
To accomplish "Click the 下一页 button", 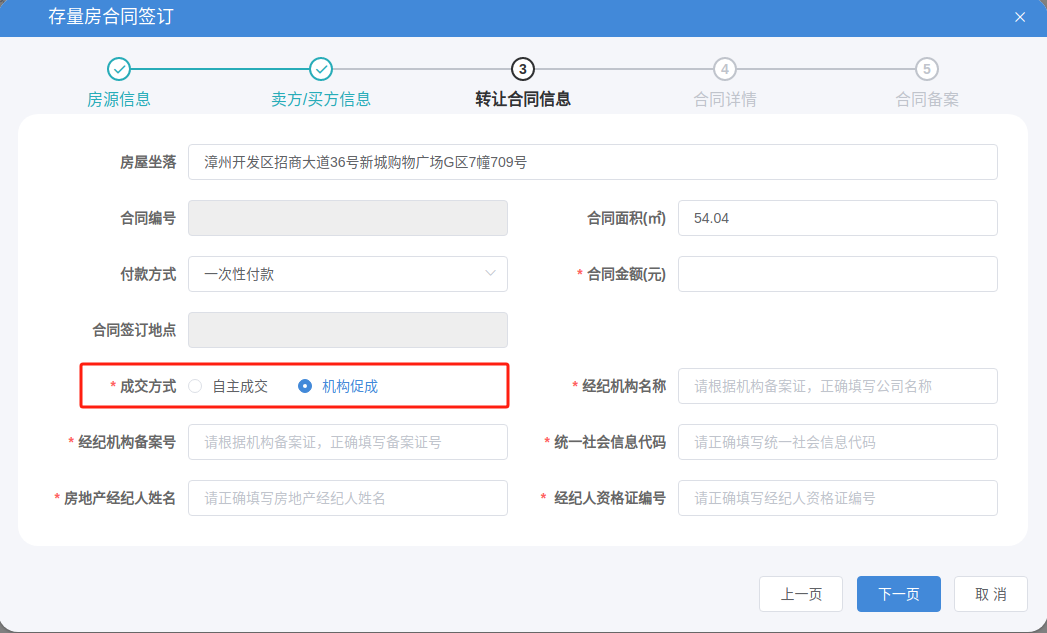I will (899, 594).
